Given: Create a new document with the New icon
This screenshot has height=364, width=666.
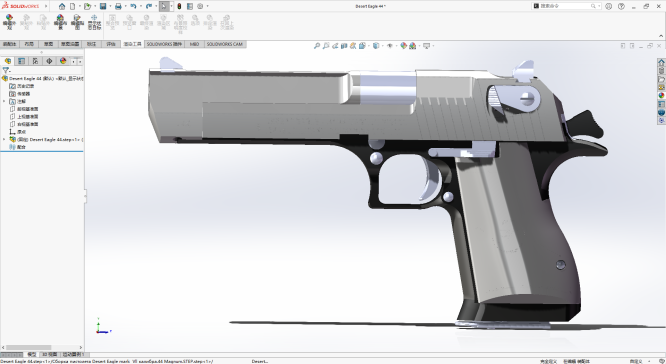Looking at the screenshot, I should pyautogui.click(x=73, y=6).
